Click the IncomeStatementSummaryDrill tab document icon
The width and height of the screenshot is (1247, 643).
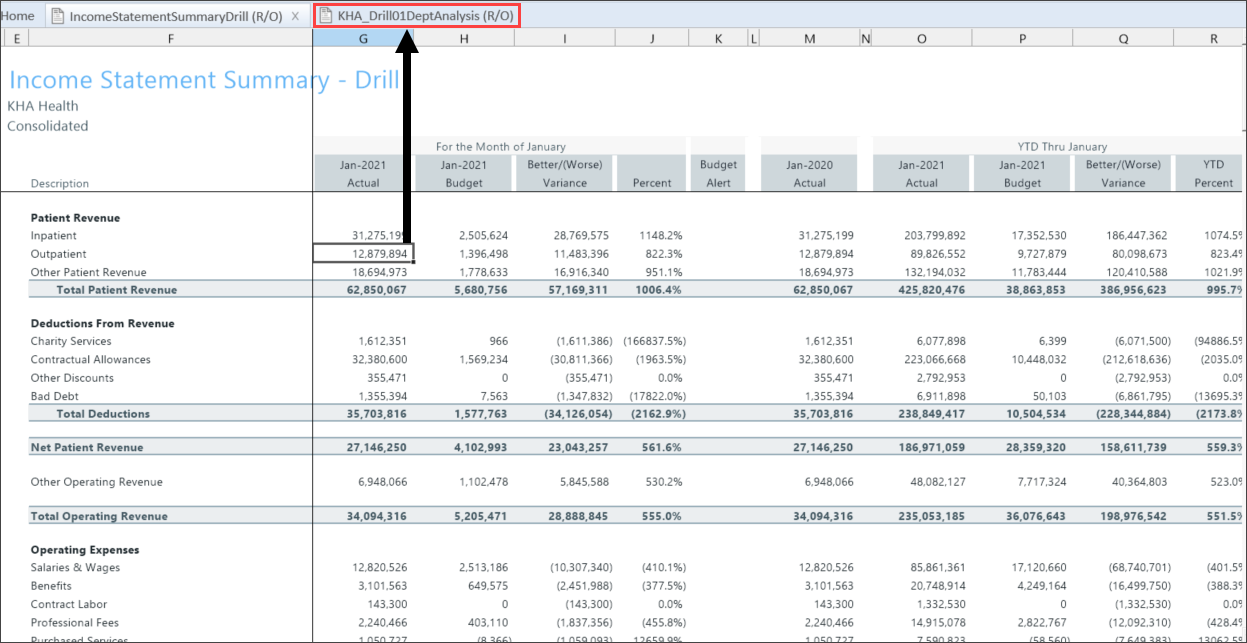coord(58,16)
